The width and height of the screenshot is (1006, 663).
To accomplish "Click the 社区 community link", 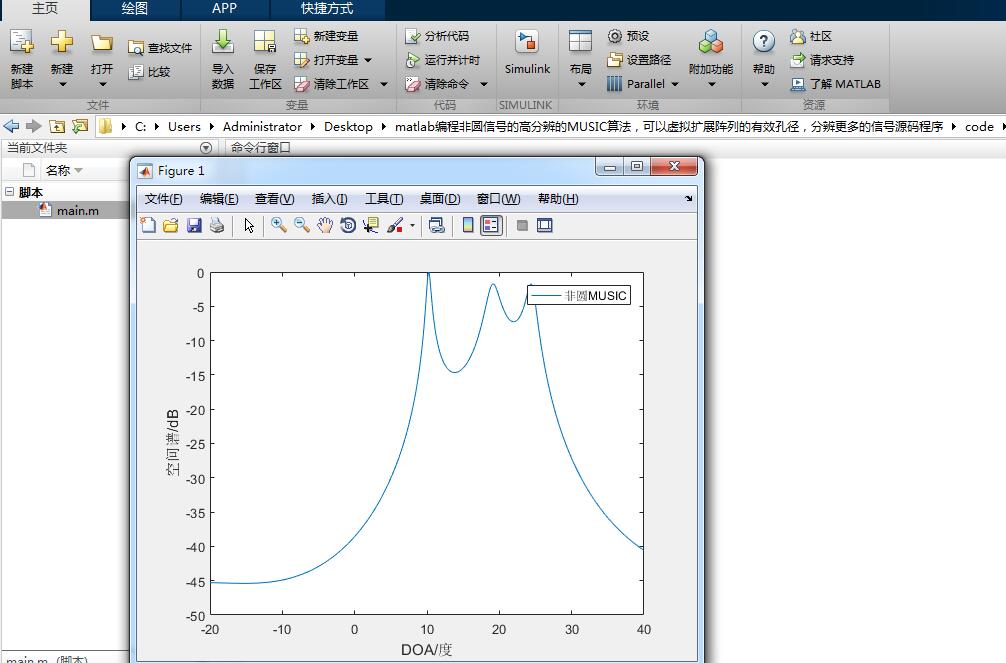I will tap(811, 36).
